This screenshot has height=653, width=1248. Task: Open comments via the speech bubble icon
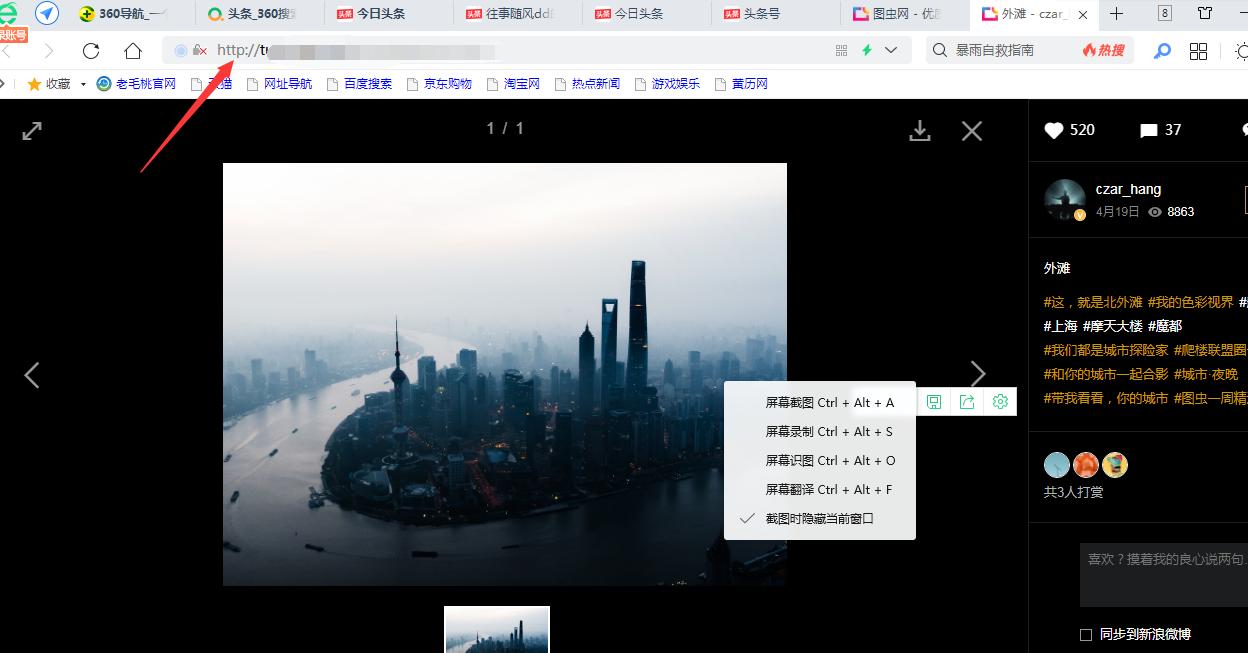point(1148,129)
